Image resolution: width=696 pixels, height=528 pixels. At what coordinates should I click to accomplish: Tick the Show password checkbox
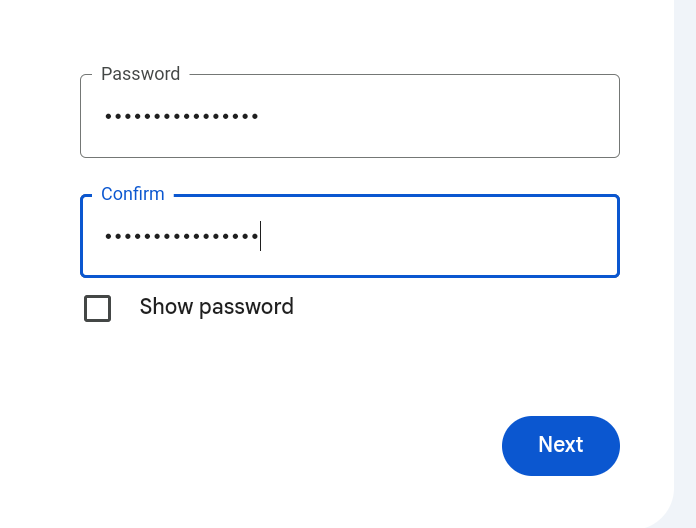pyautogui.click(x=98, y=308)
